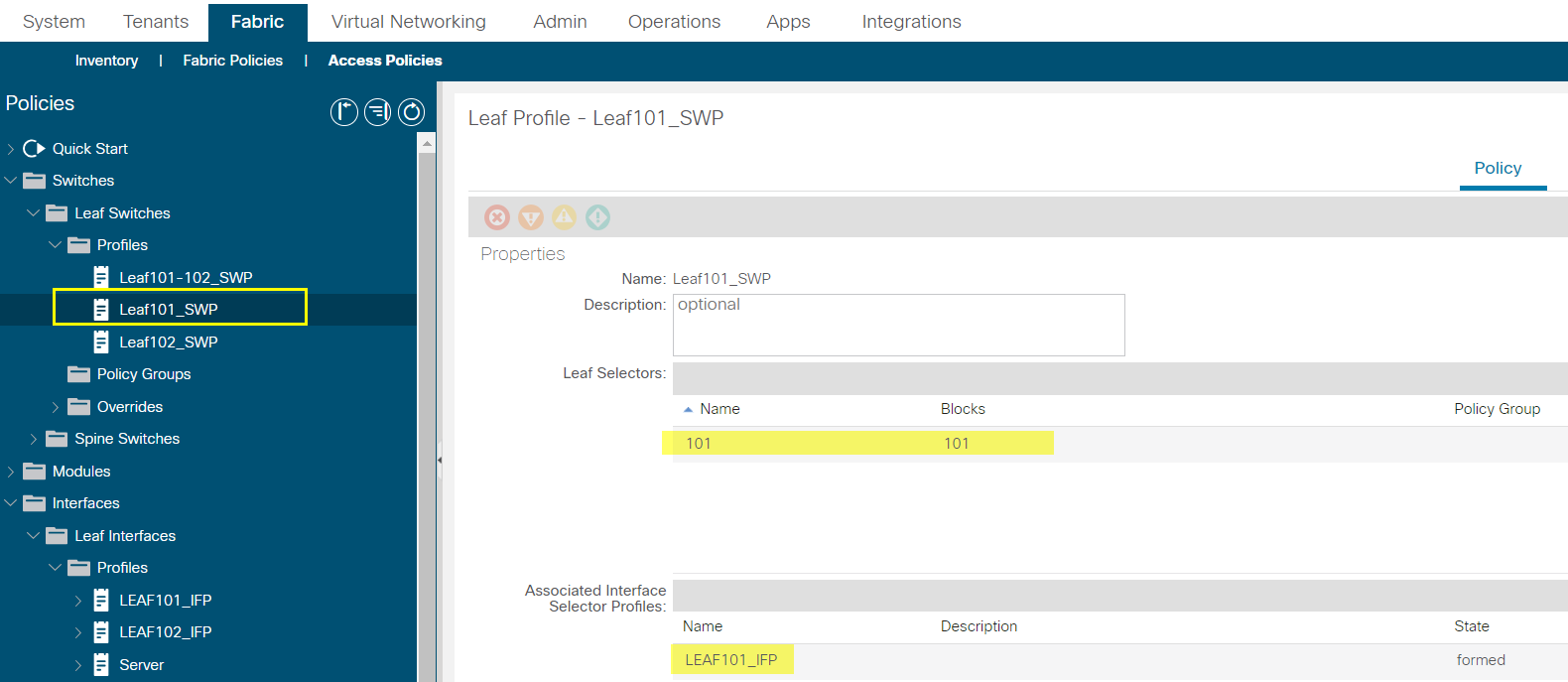Click the Spine Switches folder icon

pos(57,439)
